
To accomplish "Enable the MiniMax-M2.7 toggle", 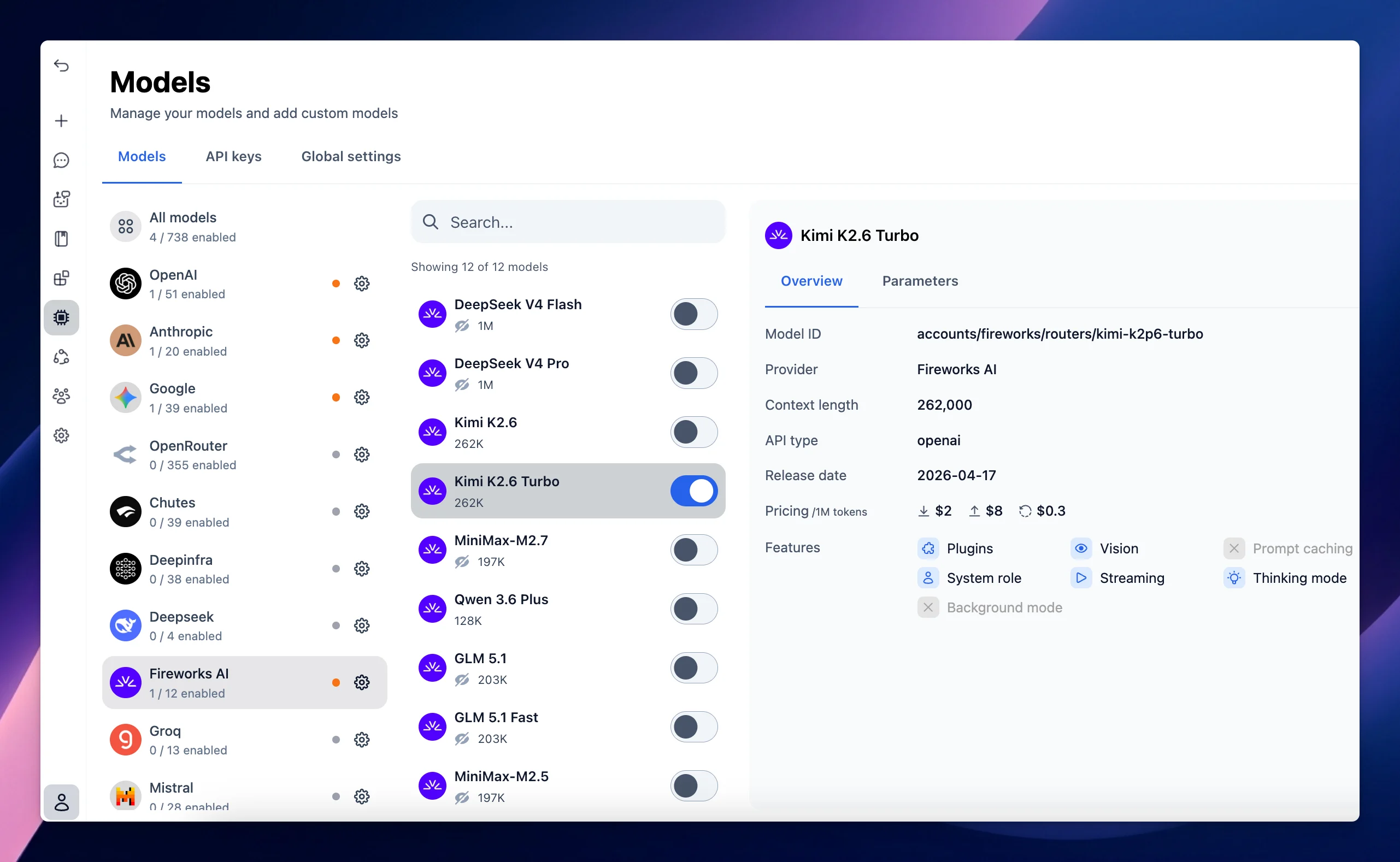I will pos(693,550).
